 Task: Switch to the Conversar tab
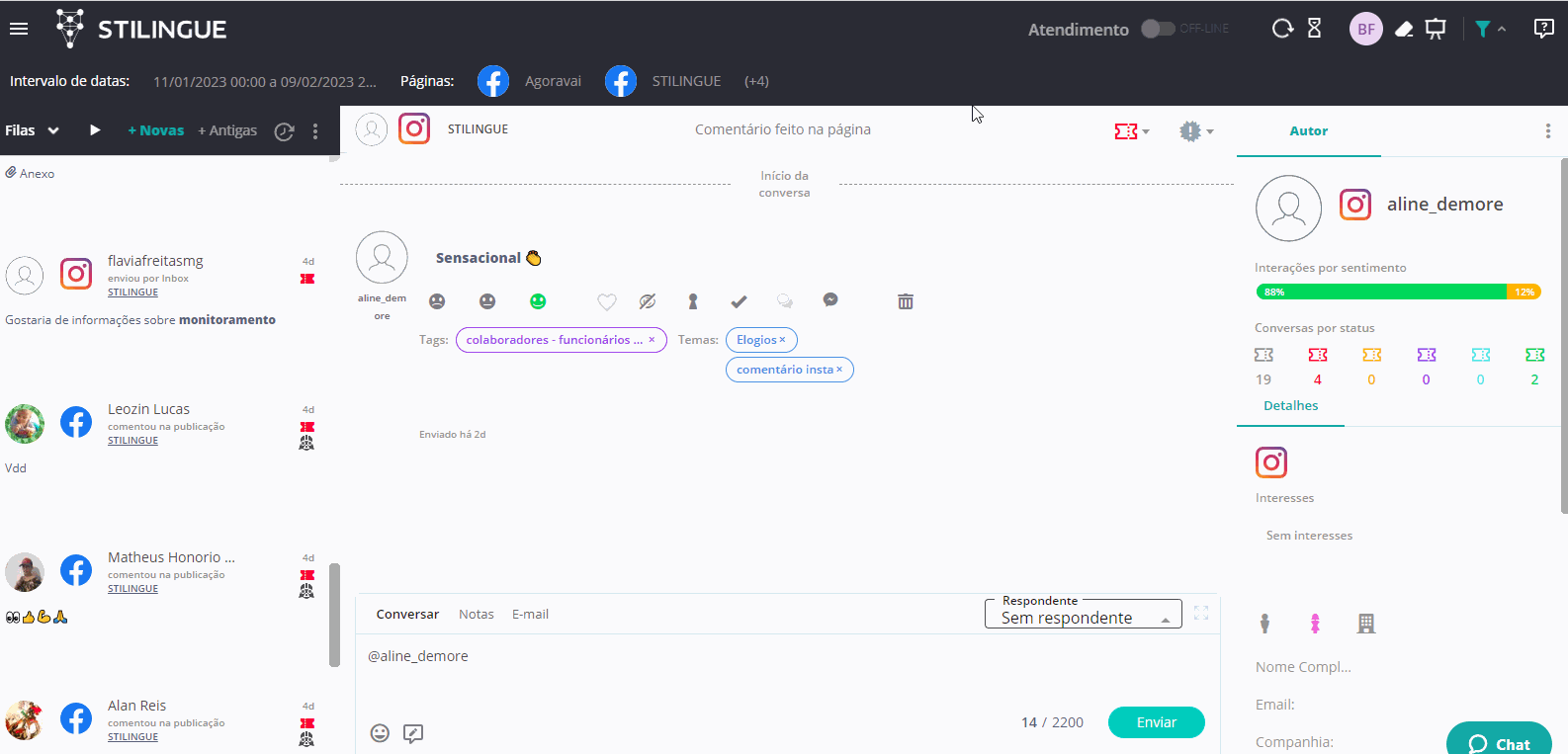tap(407, 615)
